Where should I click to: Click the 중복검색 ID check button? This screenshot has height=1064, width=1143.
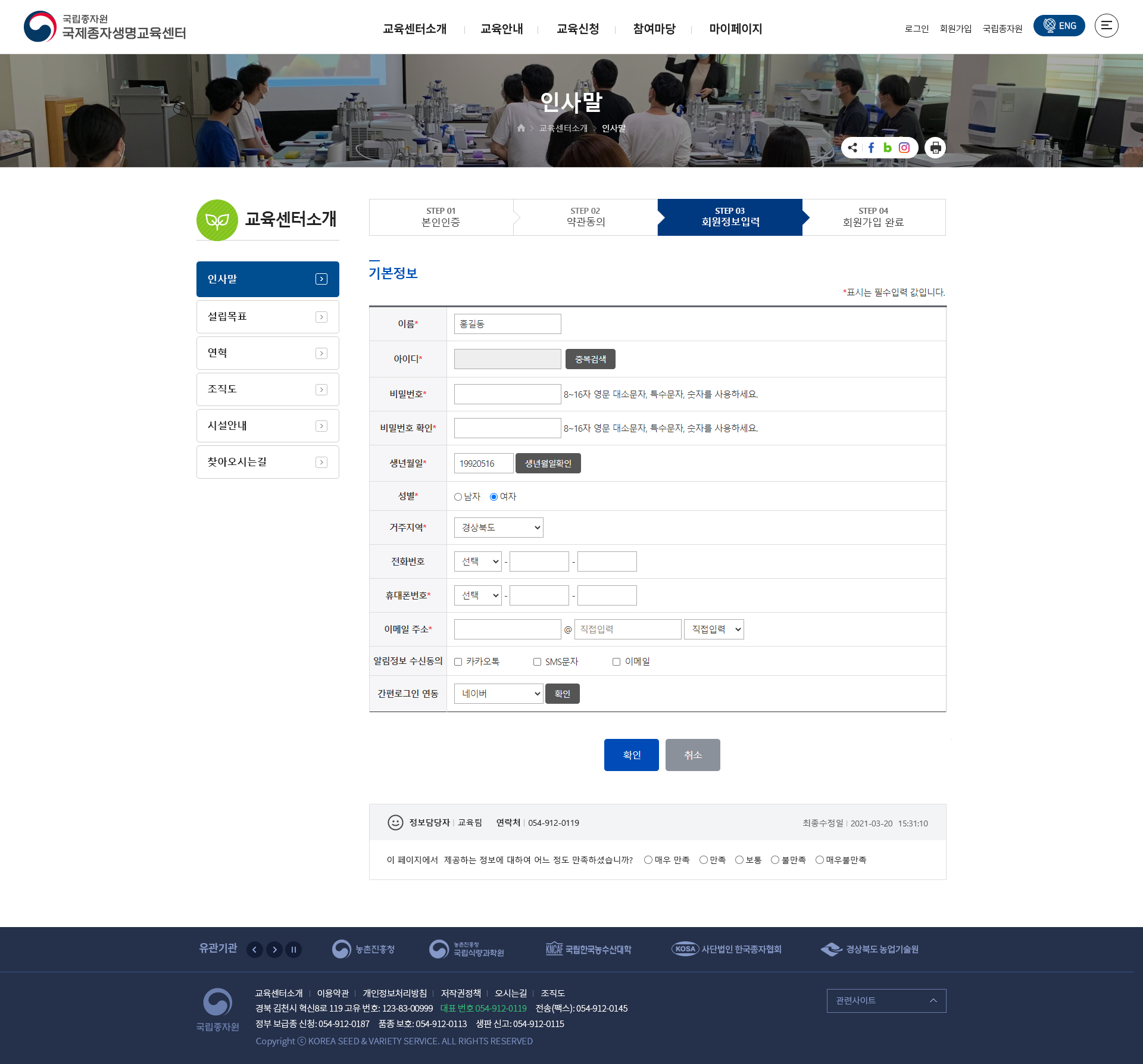point(590,359)
